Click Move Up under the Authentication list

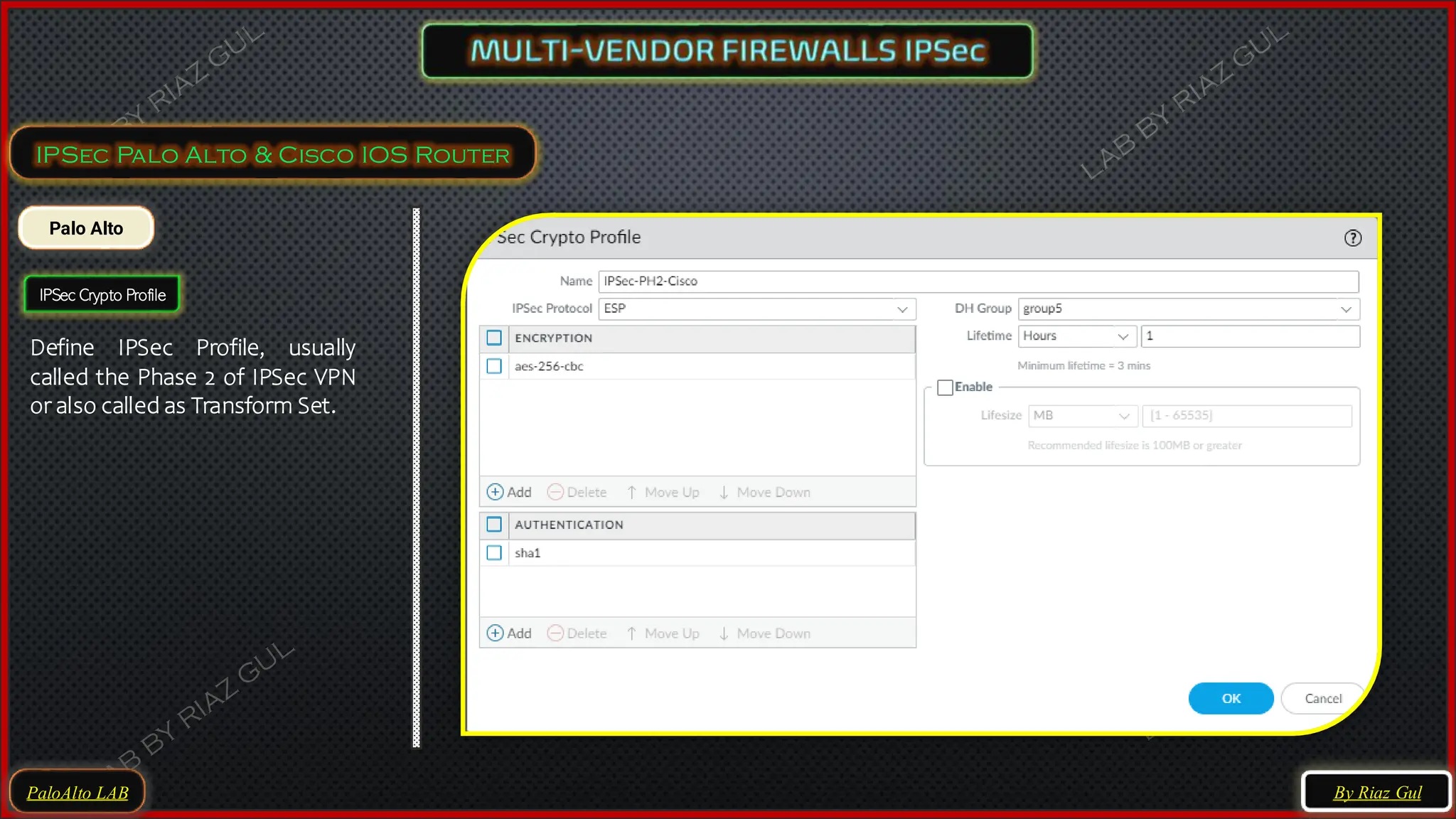(x=663, y=633)
